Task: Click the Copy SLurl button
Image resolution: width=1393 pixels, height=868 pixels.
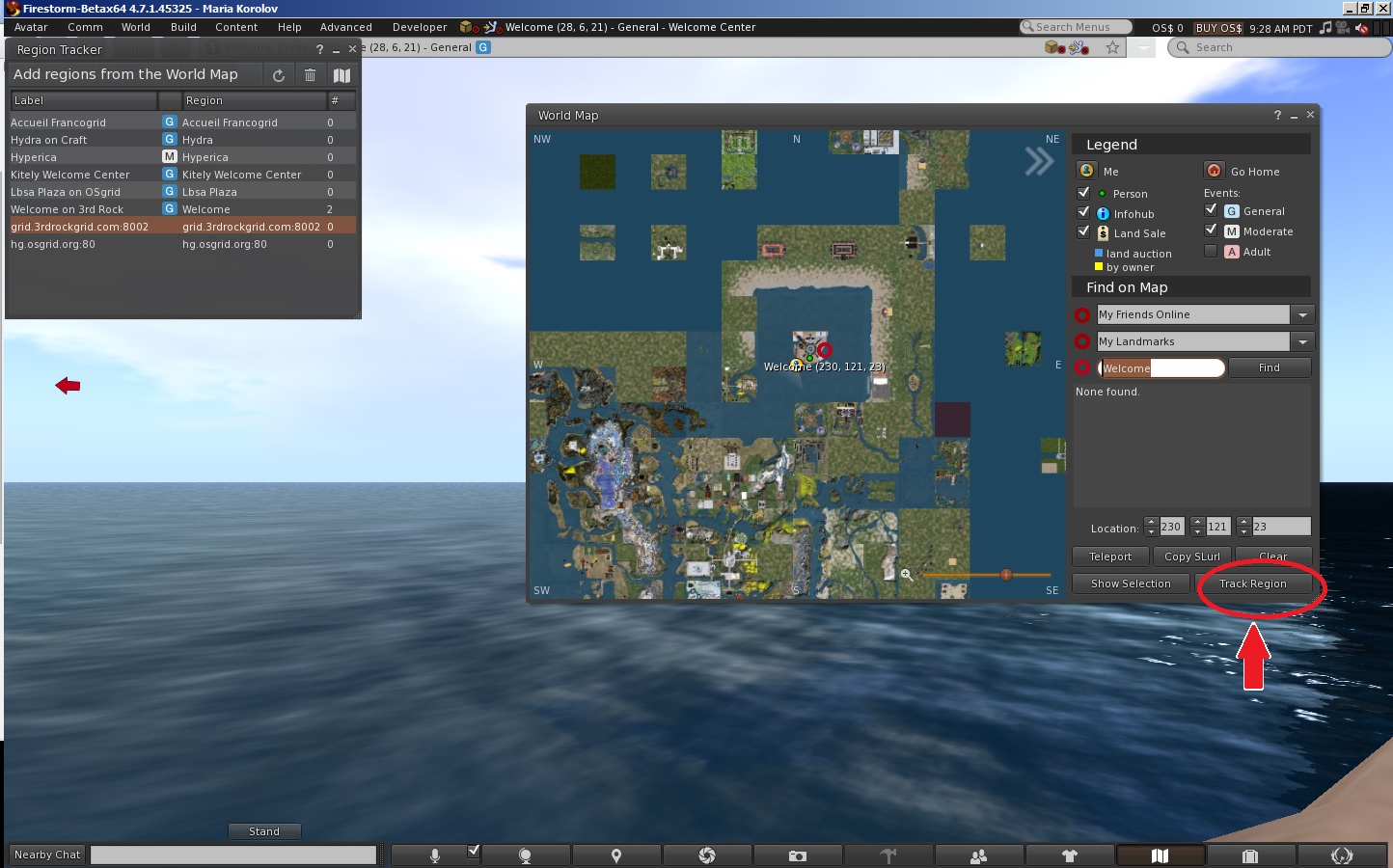Action: point(1192,556)
